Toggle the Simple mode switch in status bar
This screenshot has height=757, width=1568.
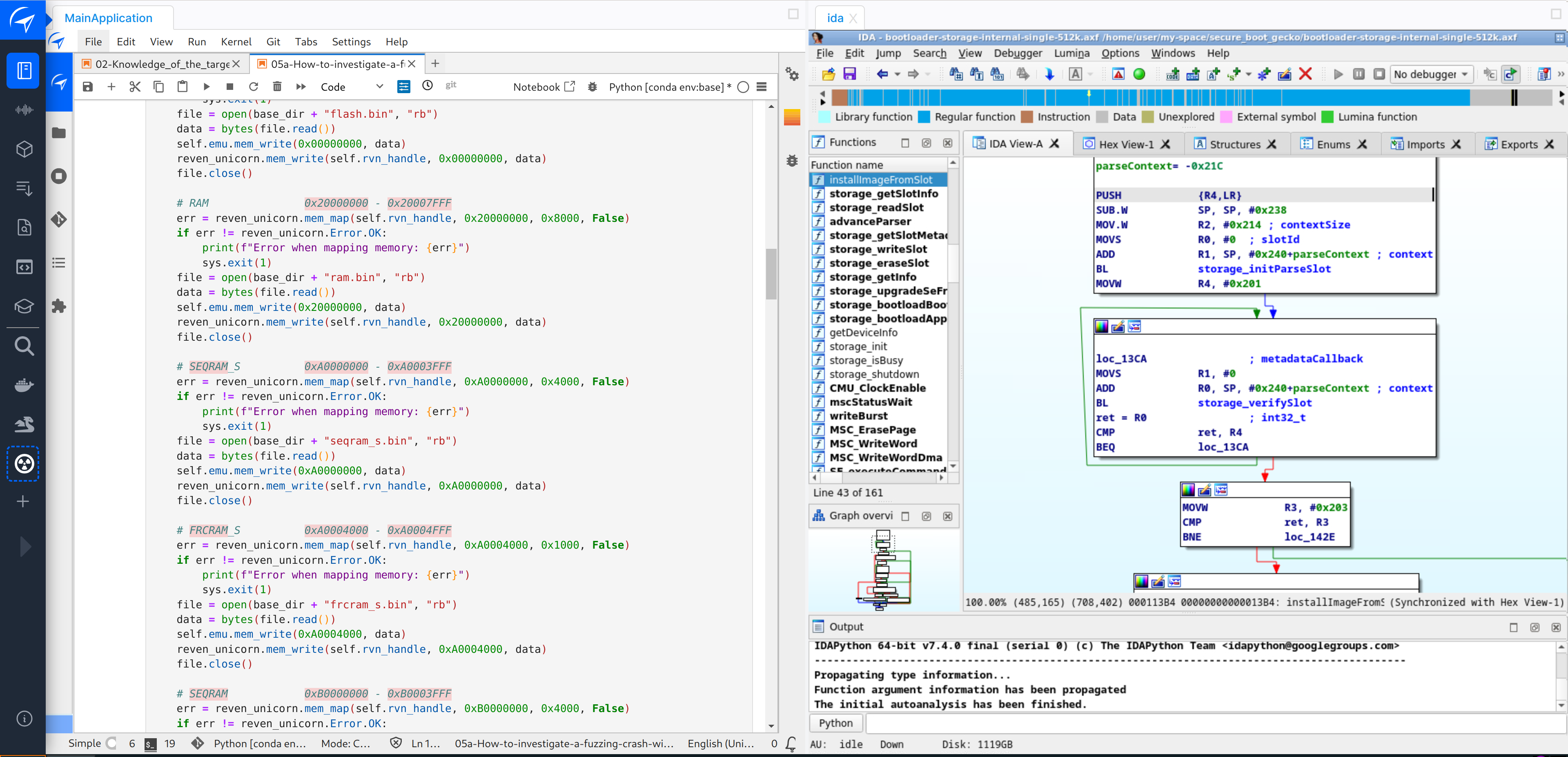pyautogui.click(x=111, y=743)
